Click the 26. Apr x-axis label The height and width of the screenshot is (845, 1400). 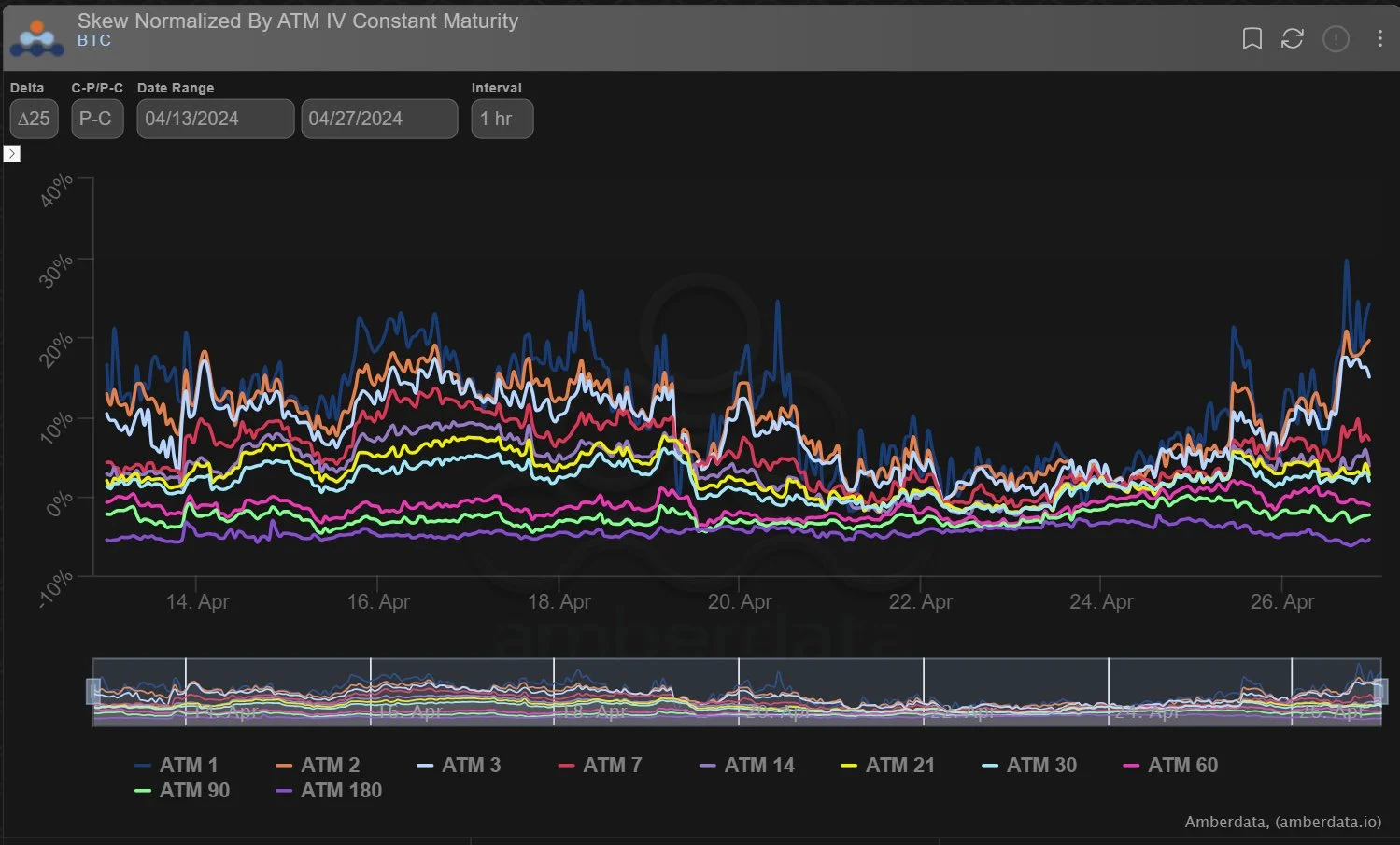point(1282,602)
